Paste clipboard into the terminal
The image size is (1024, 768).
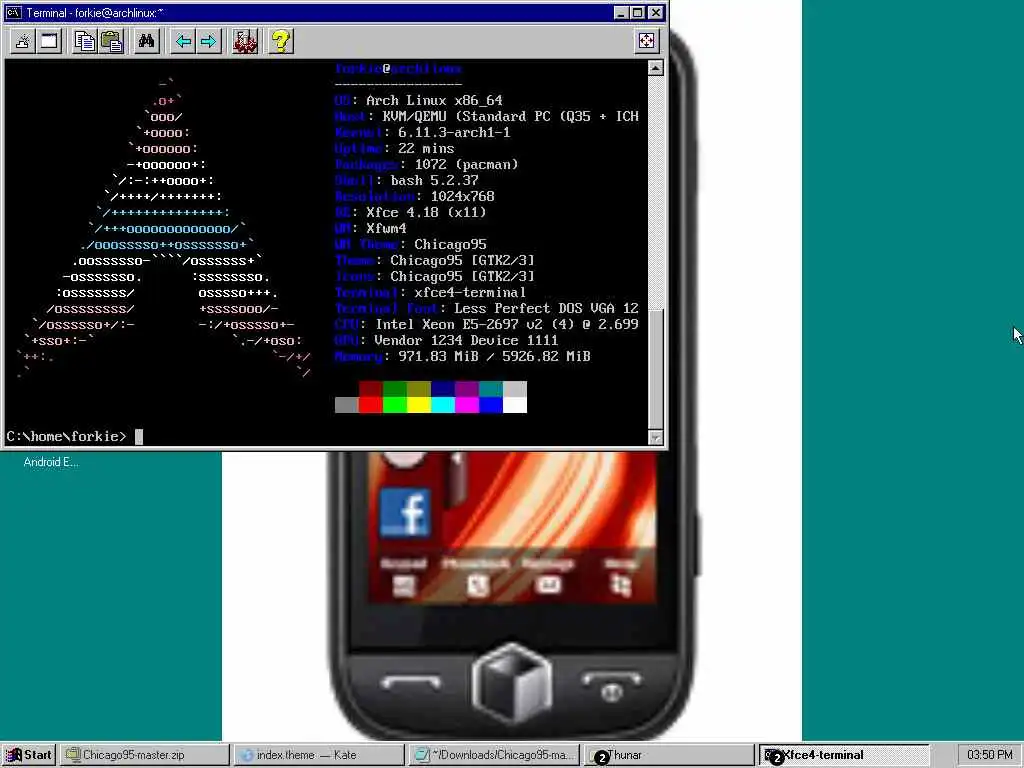tap(112, 41)
